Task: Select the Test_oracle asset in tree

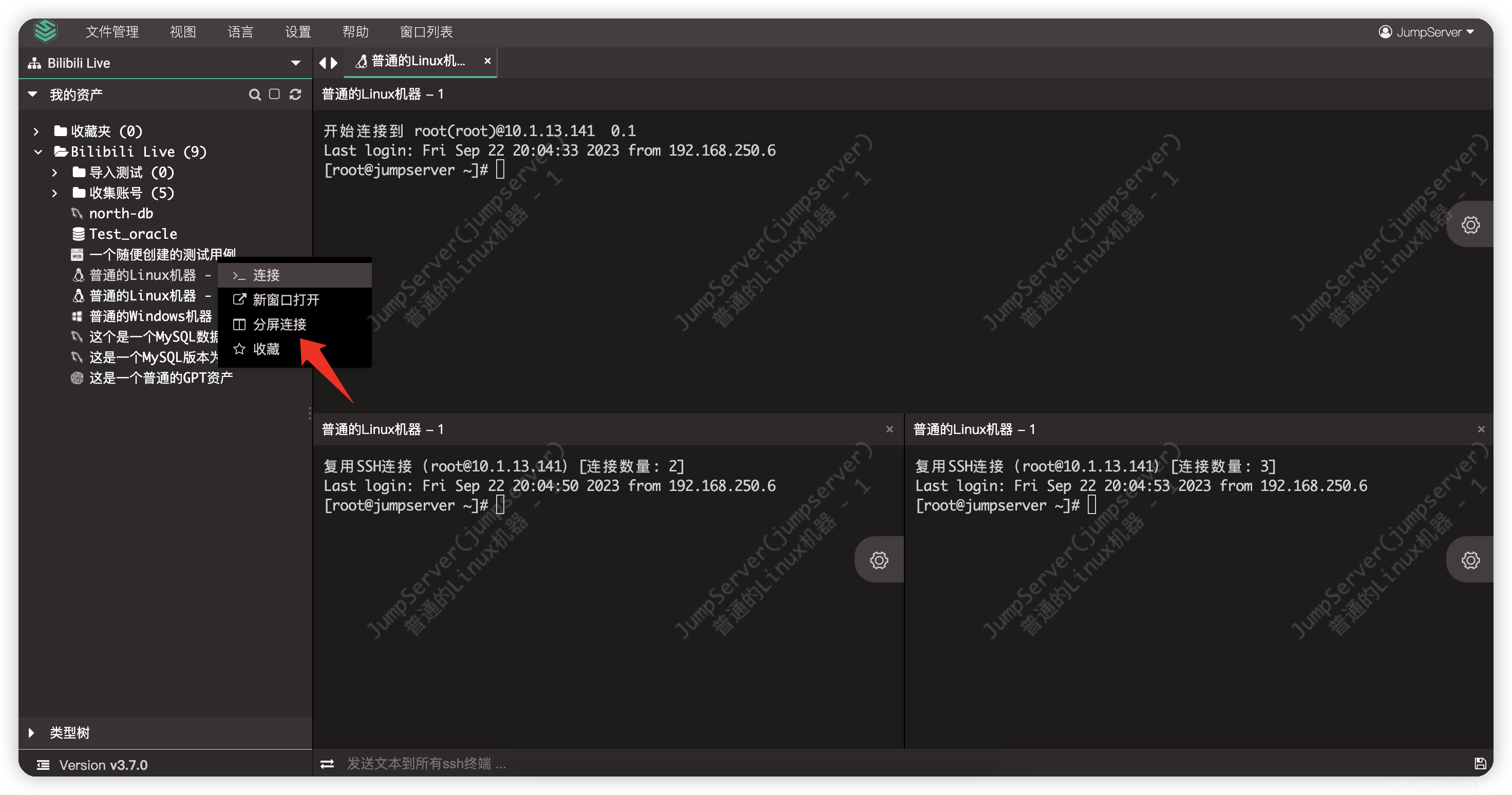Action: pyautogui.click(x=133, y=234)
